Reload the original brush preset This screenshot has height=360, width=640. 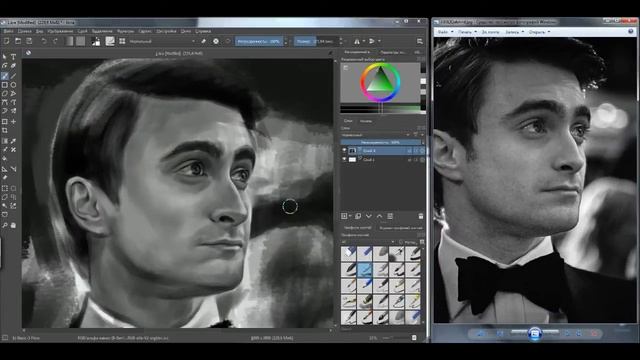228,41
